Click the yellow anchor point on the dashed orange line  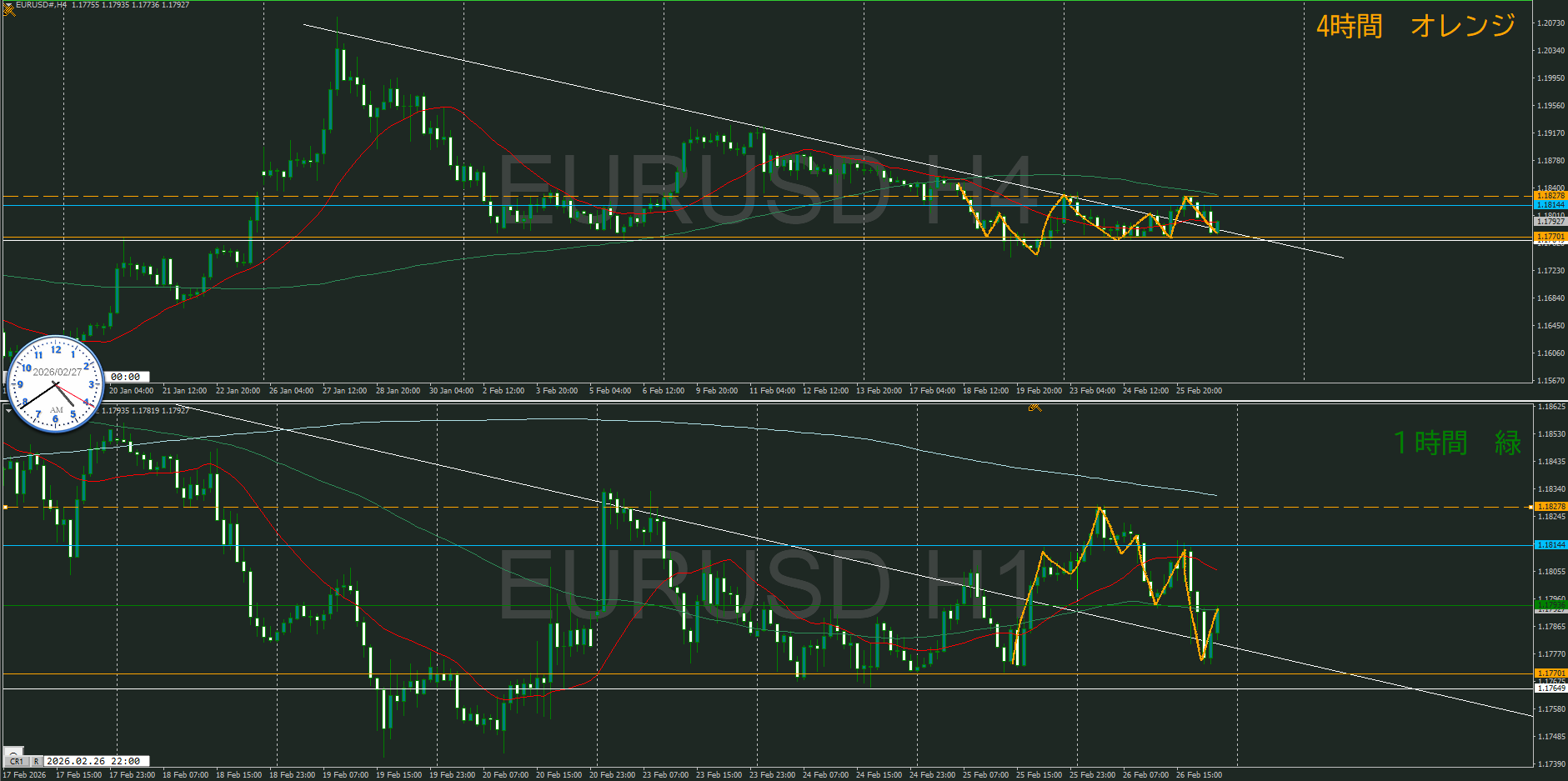coord(5,507)
